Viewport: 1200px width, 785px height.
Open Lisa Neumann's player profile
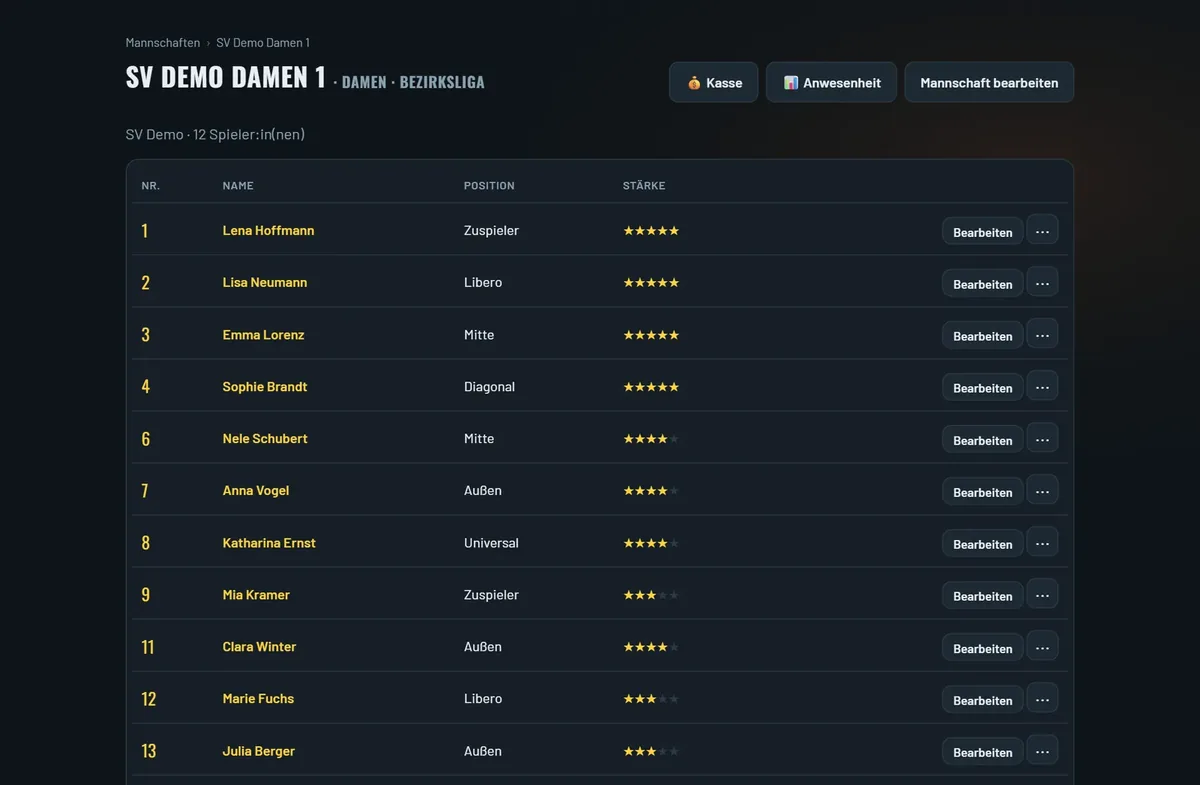(265, 282)
